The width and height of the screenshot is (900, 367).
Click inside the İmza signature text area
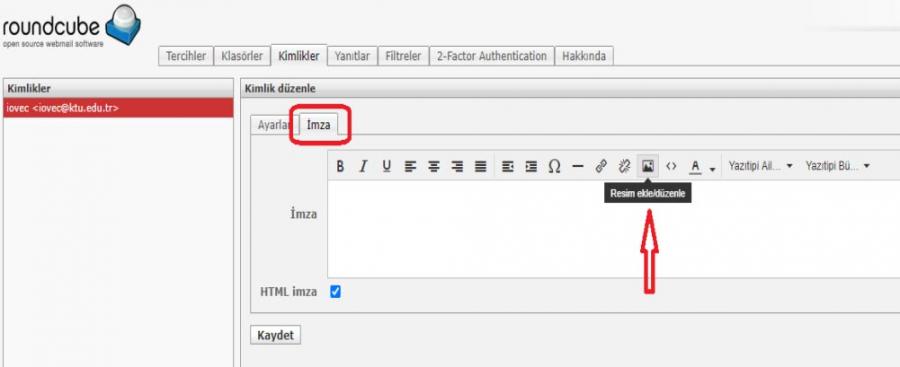pos(613,229)
